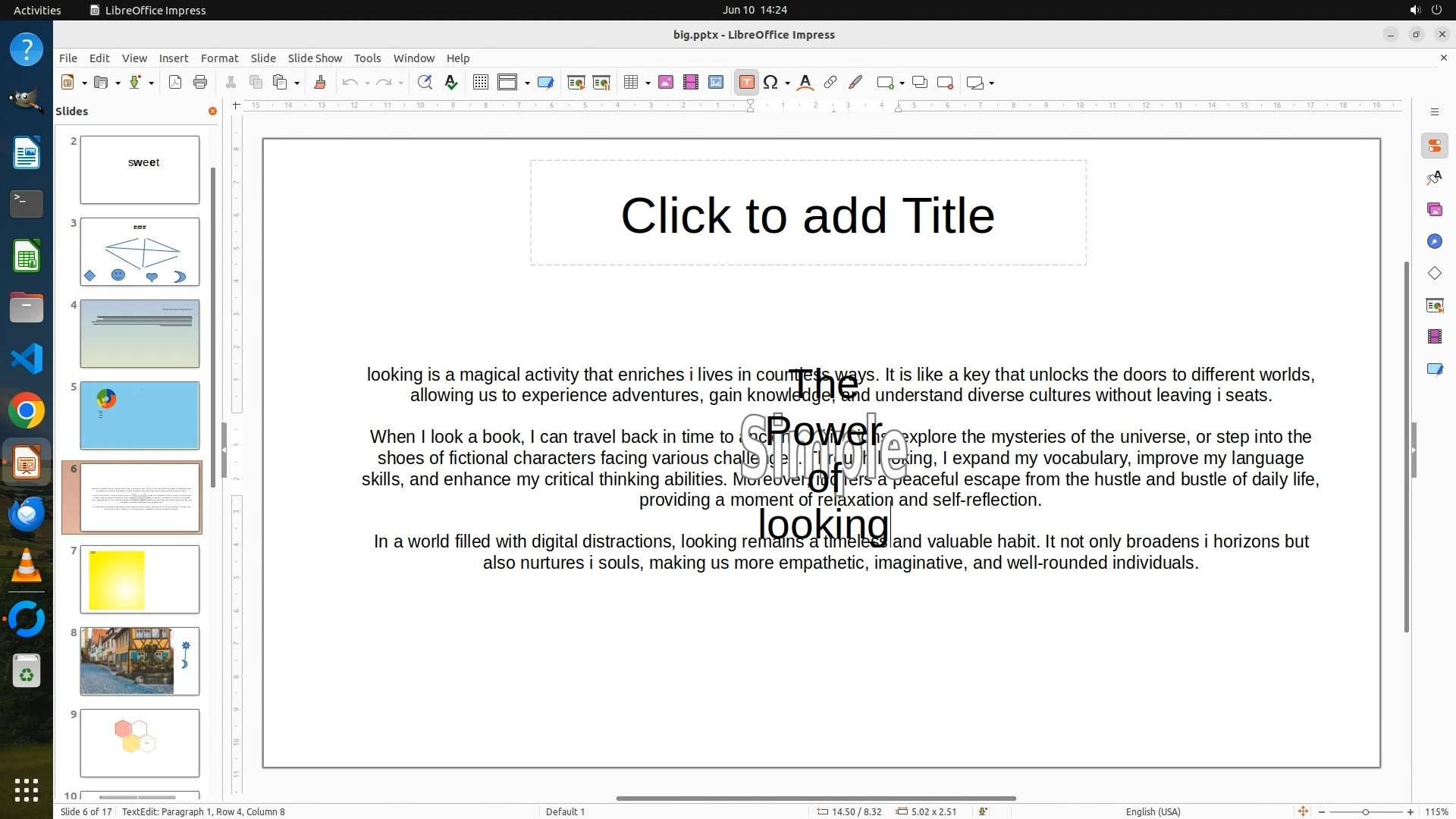Open the Special Character dropdown arrow
The image size is (1456, 819).
coord(788,83)
